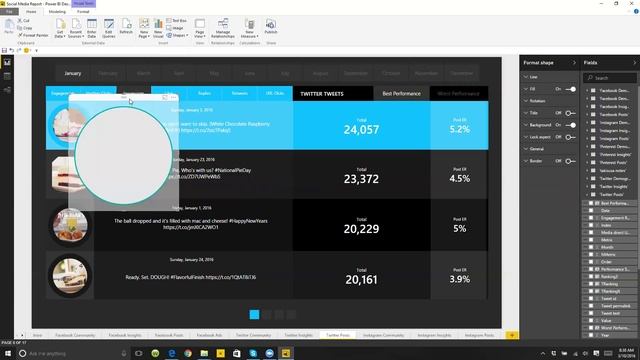Check the Year field checkbox
640x360 pixels.
pos(591,335)
